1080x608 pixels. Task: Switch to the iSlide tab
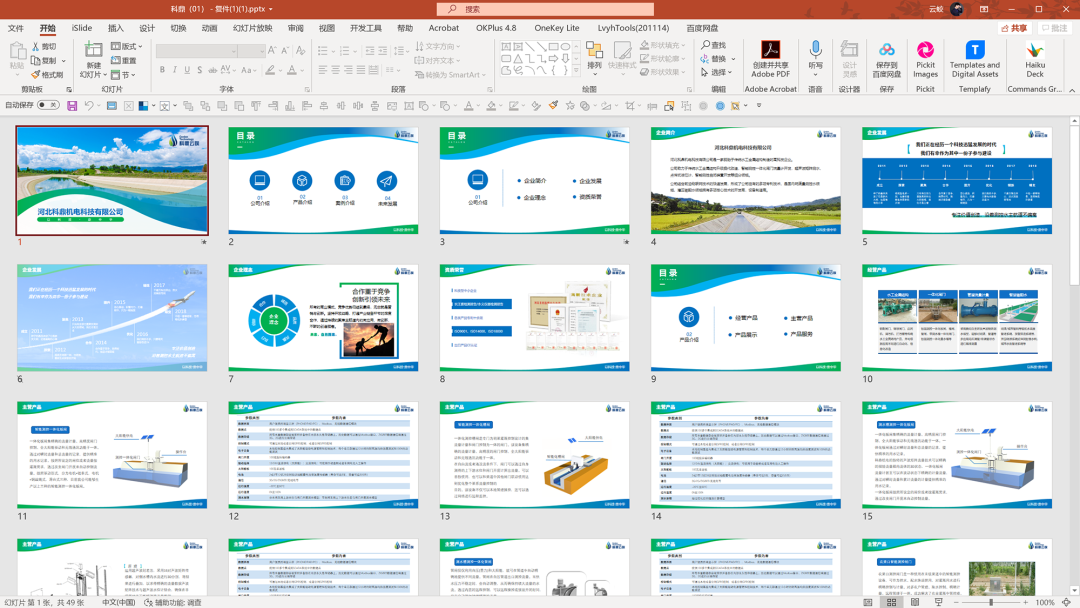point(82,28)
